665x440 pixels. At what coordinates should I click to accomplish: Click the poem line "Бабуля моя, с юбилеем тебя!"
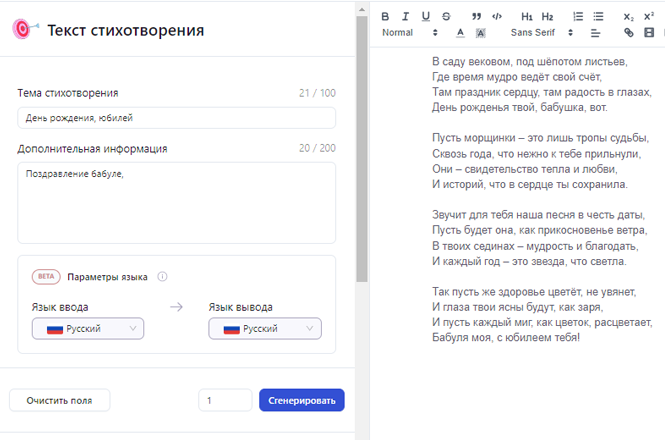pos(506,337)
